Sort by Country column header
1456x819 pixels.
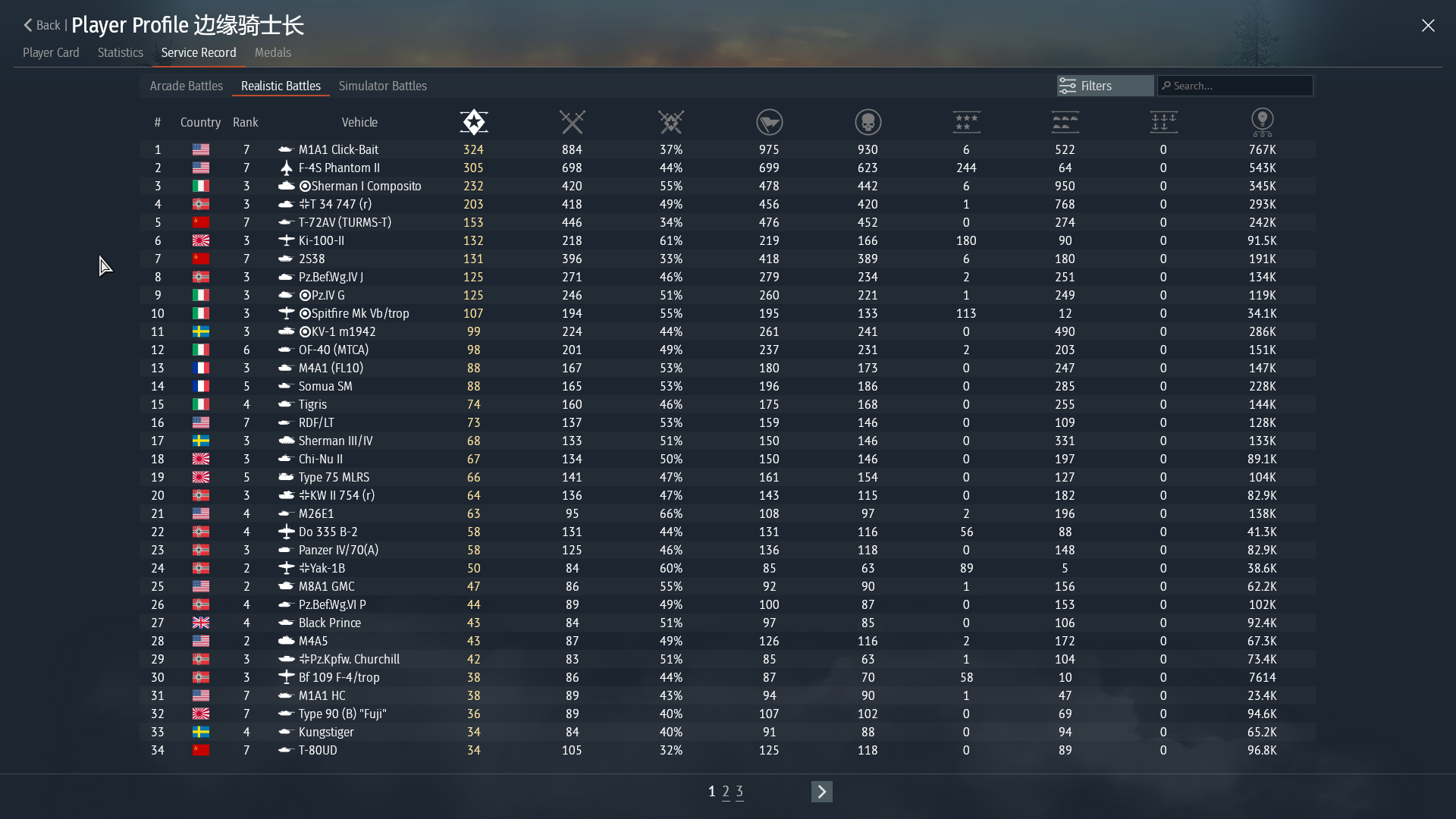tap(200, 122)
